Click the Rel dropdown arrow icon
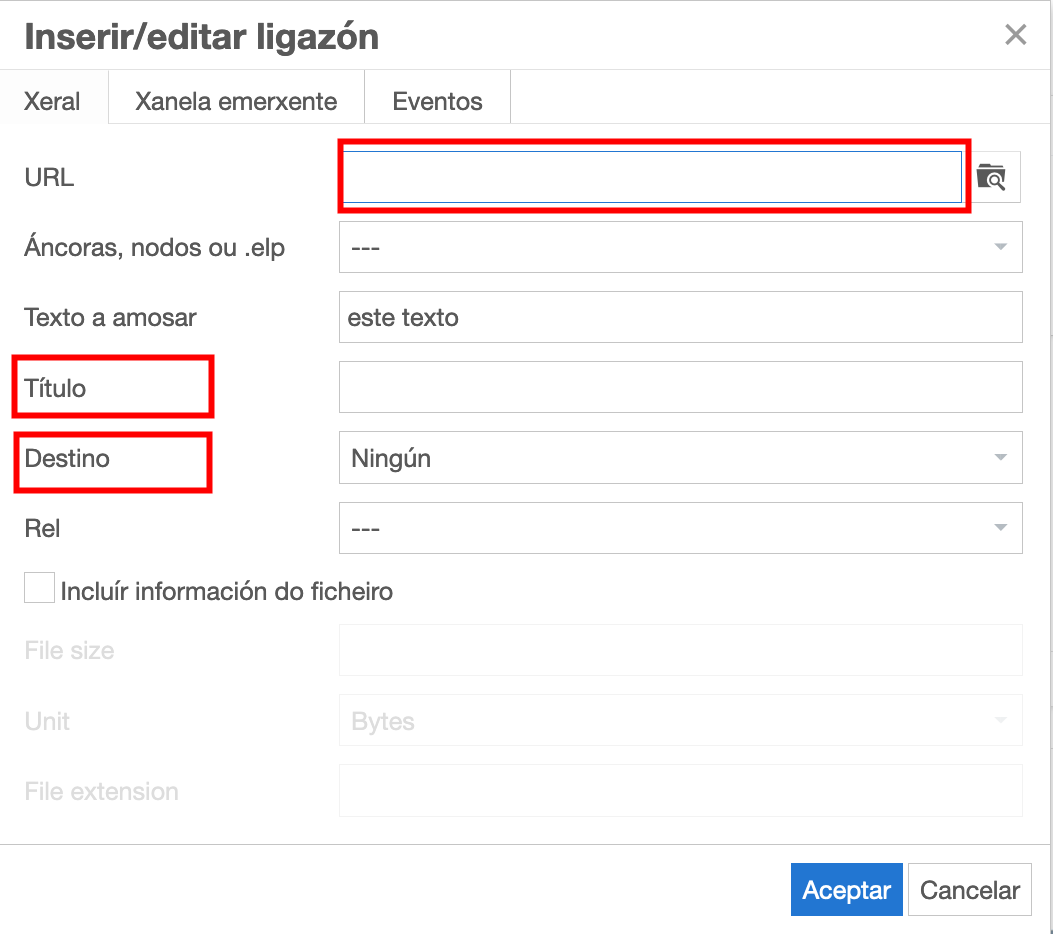Screen dimensions: 1053x934 (x=999, y=528)
